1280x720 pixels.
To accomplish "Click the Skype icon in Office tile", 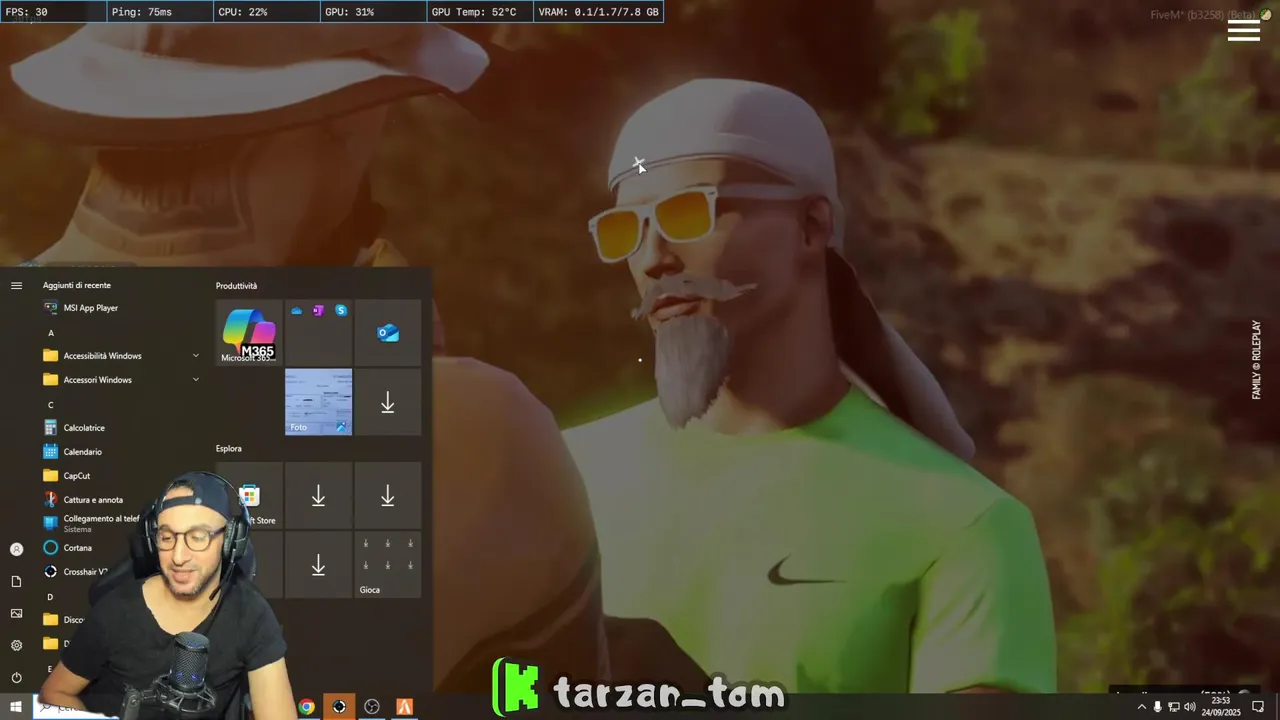I will [341, 311].
